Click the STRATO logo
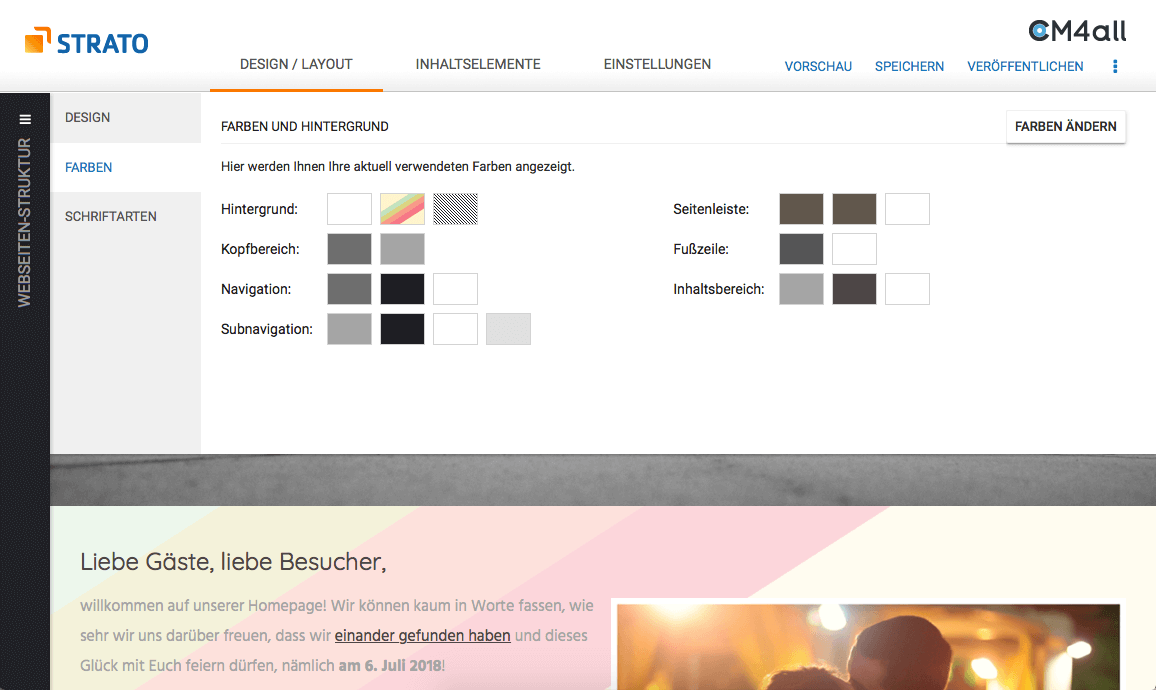The height and width of the screenshot is (690, 1156). coord(86,41)
